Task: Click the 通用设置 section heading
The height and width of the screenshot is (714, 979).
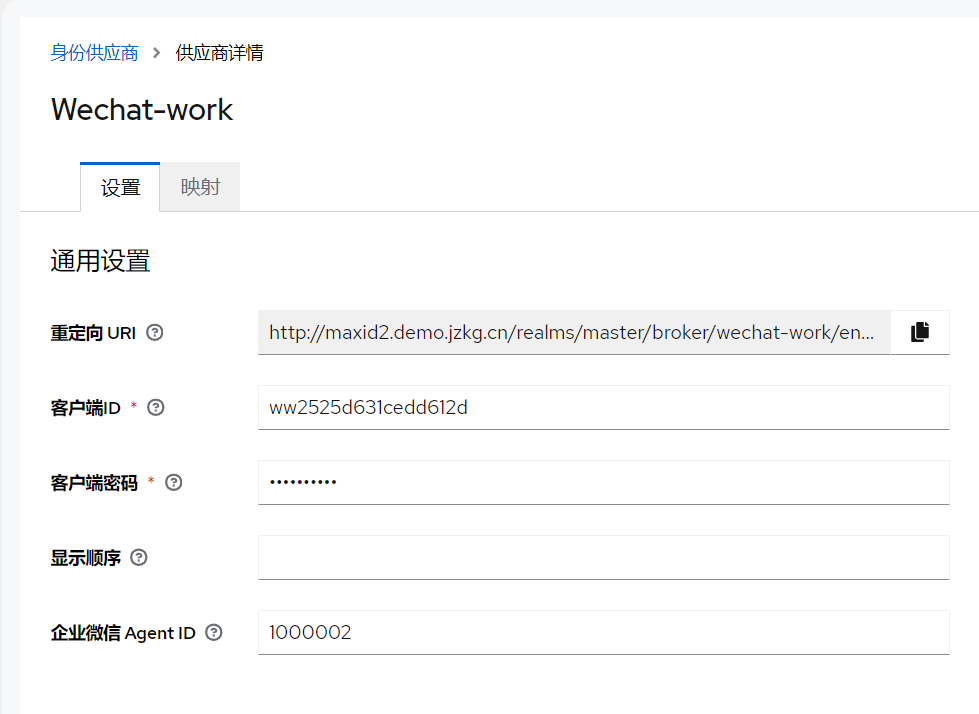Action: click(101, 261)
